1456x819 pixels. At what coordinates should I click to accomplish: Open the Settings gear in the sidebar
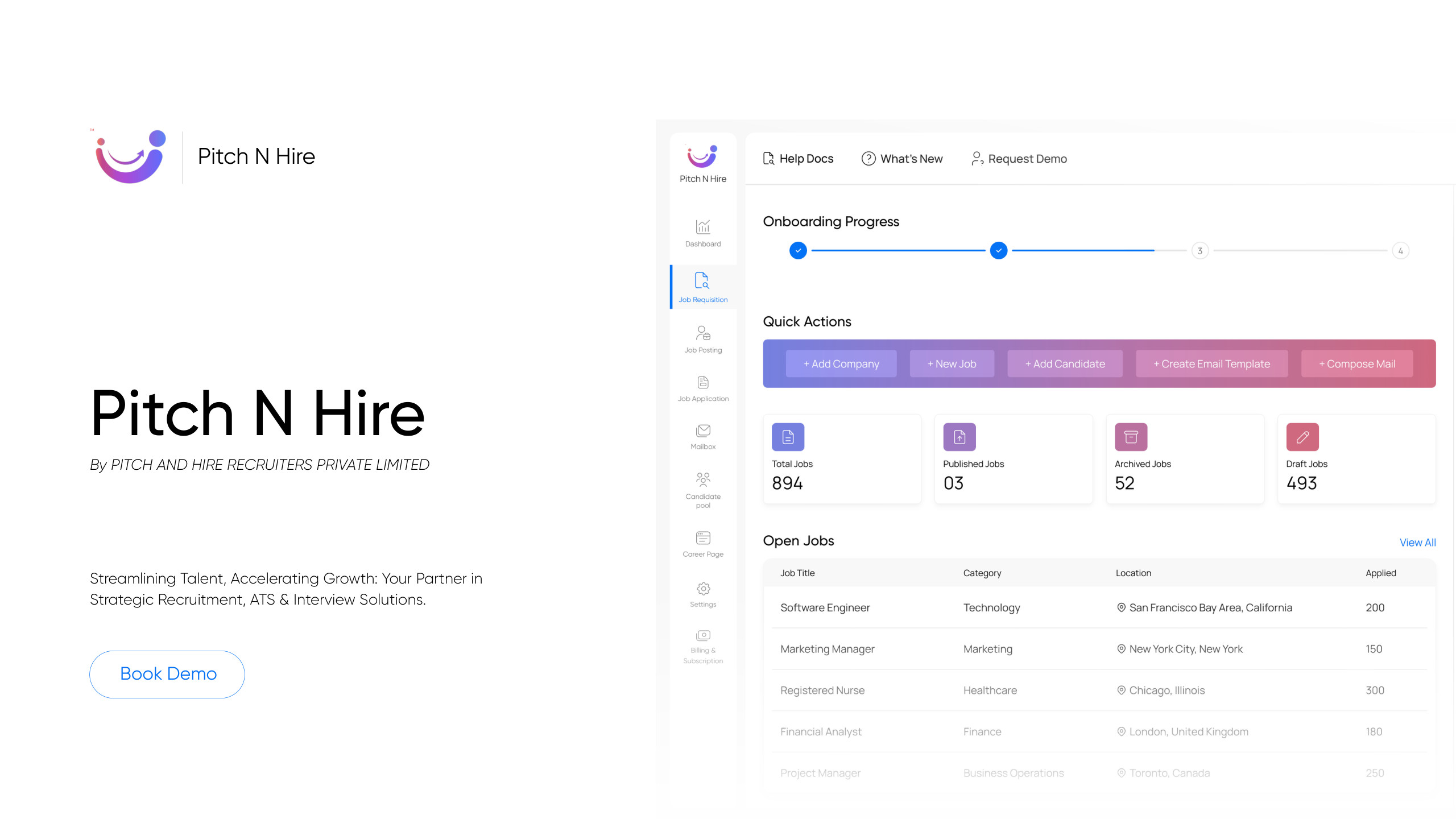click(703, 588)
